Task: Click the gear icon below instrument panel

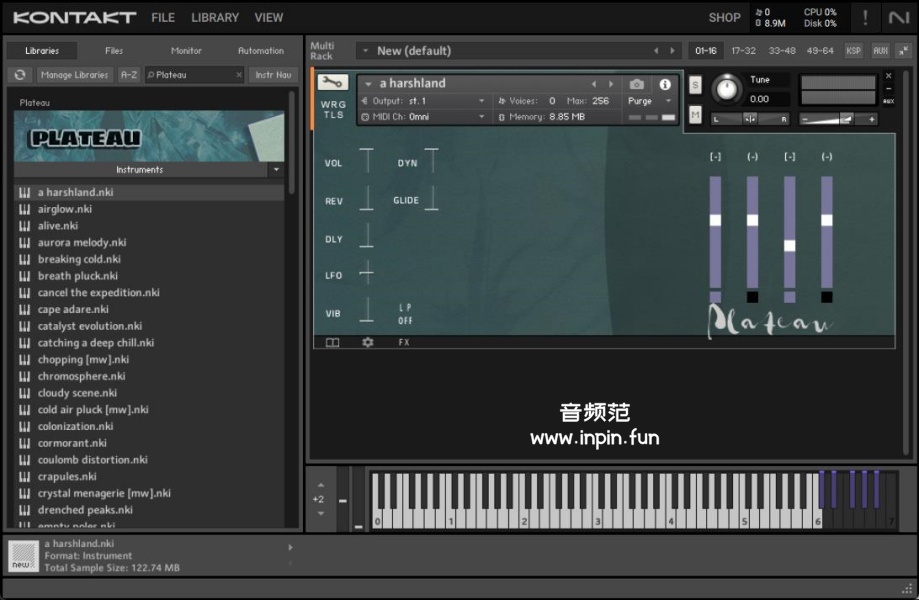Action: [x=367, y=342]
